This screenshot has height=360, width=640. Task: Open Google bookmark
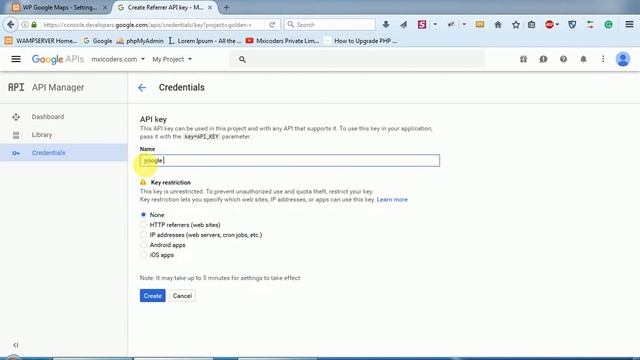pyautogui.click(x=97, y=41)
